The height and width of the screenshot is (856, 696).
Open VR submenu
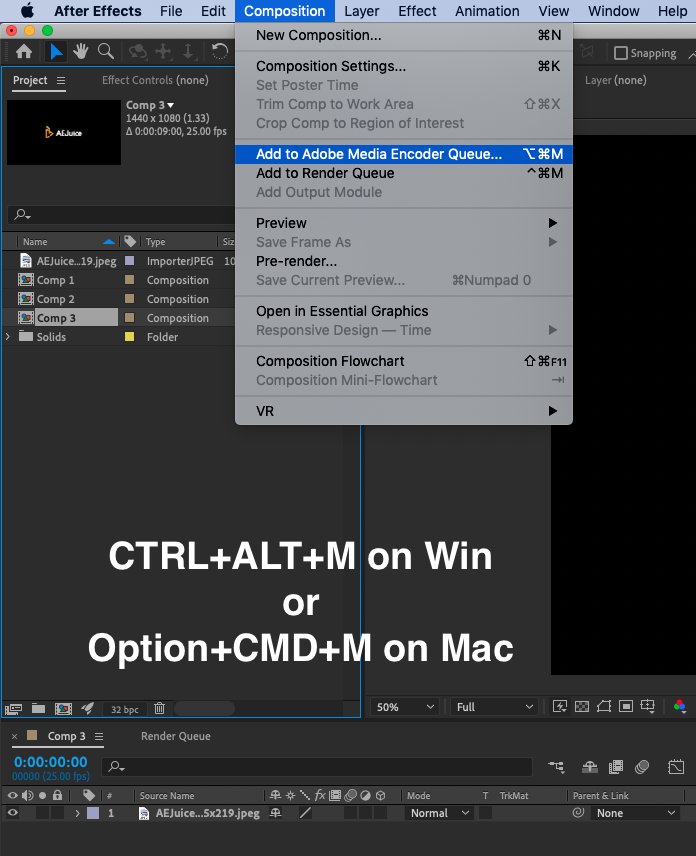coord(403,411)
